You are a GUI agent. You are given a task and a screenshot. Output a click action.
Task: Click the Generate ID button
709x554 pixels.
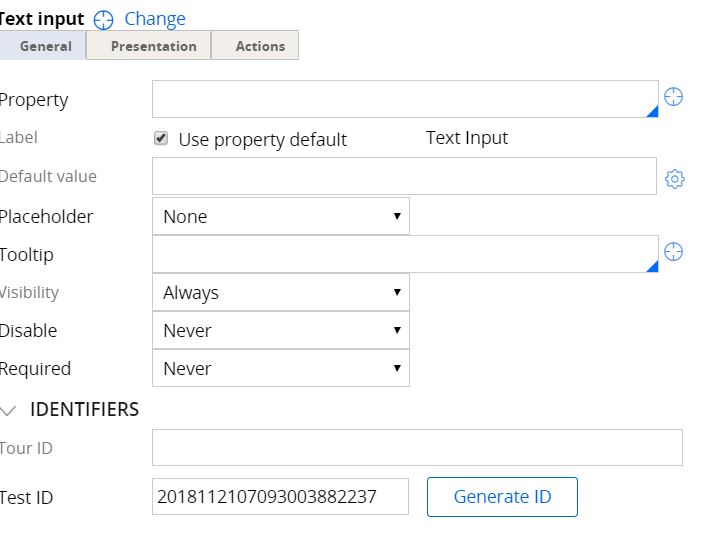click(502, 496)
